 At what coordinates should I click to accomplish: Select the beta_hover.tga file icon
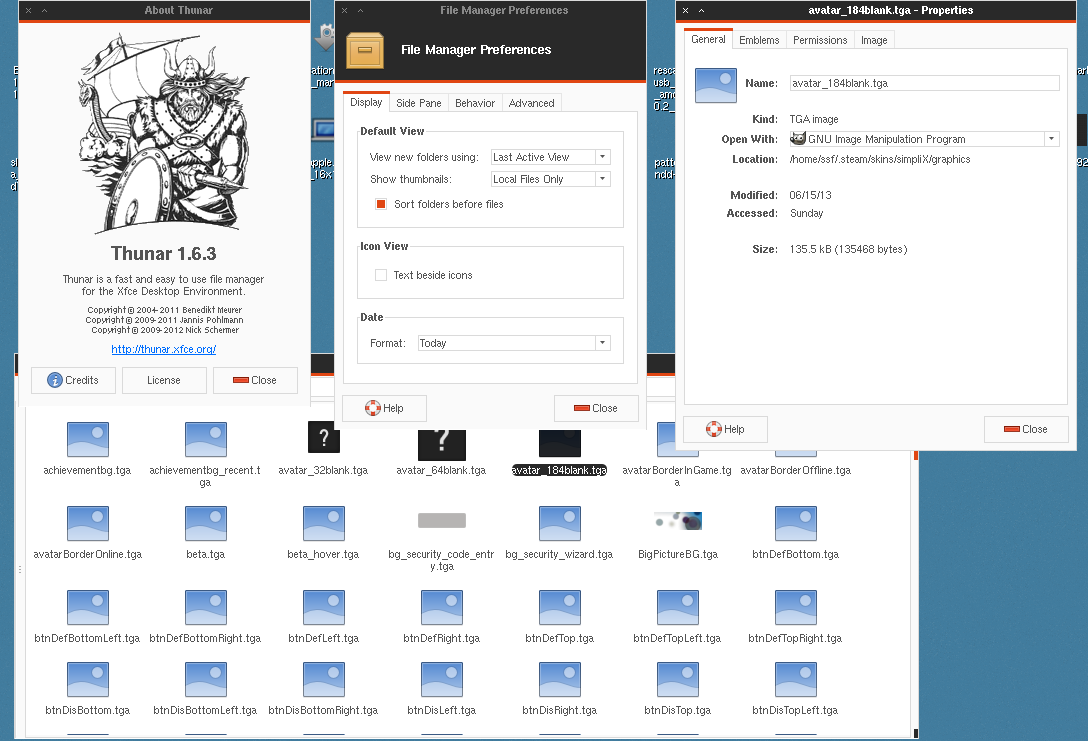point(323,524)
